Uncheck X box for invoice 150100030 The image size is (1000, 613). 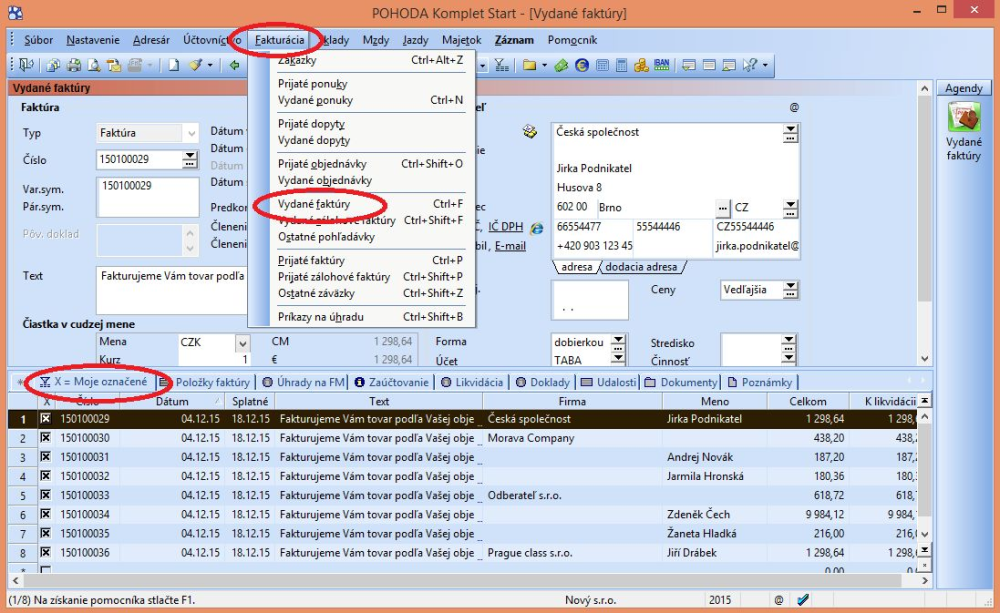click(45, 438)
